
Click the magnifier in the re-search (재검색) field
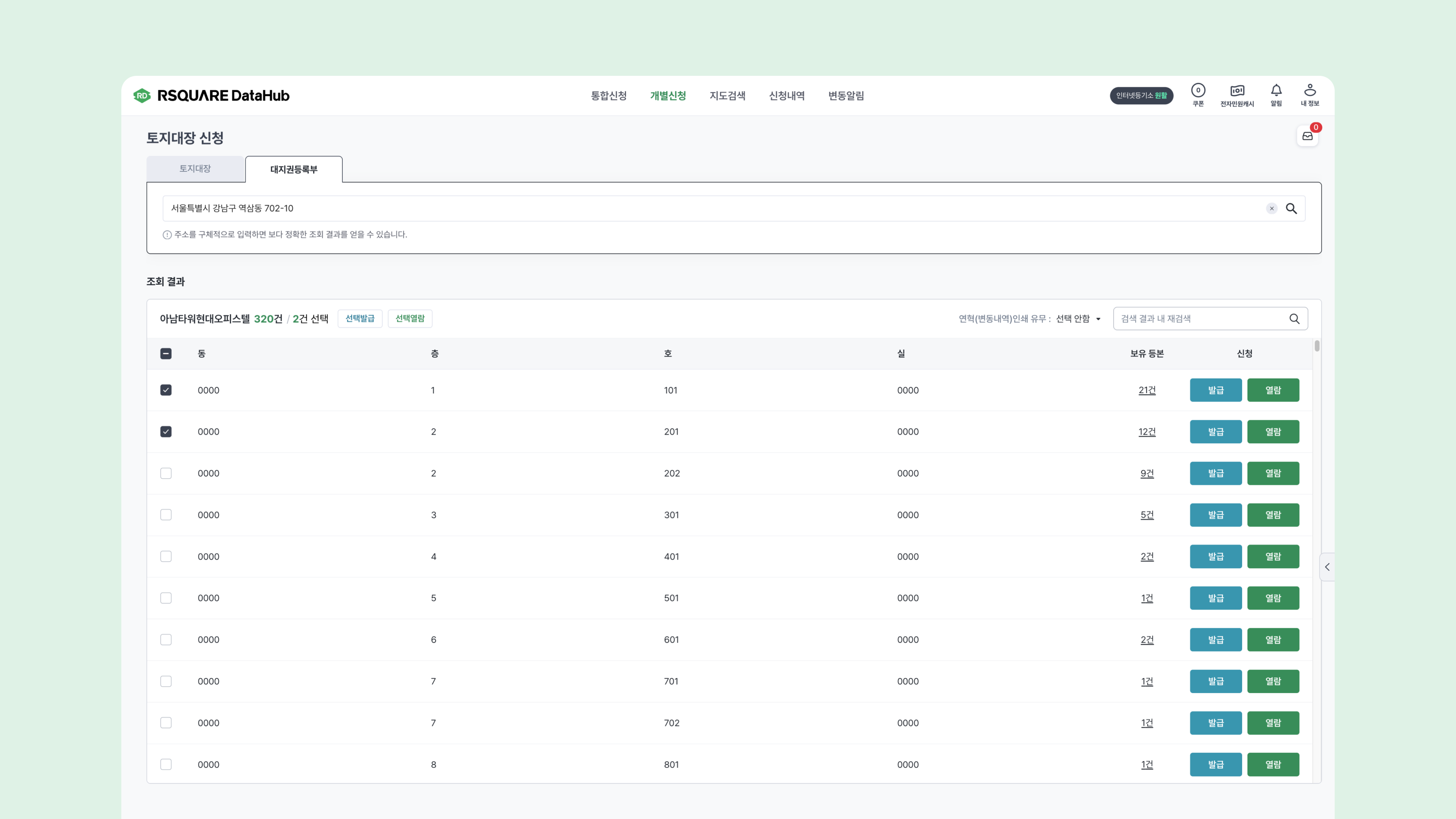pos(1294,319)
